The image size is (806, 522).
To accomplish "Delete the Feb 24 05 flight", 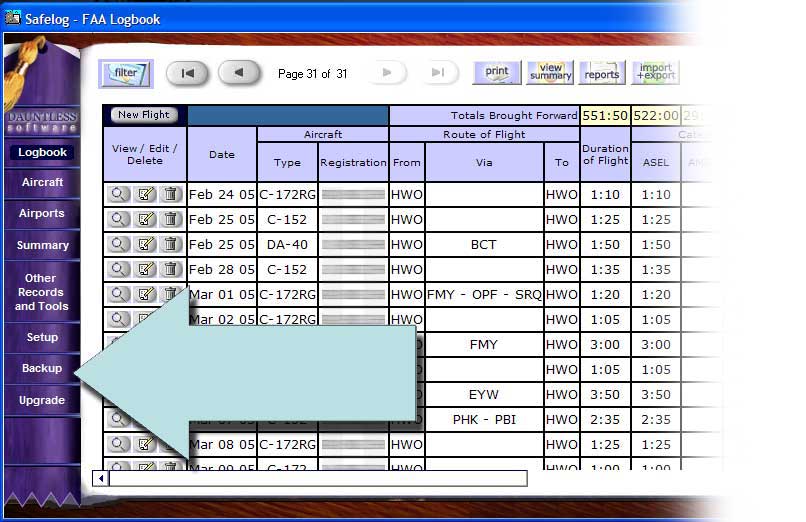I will (171, 194).
